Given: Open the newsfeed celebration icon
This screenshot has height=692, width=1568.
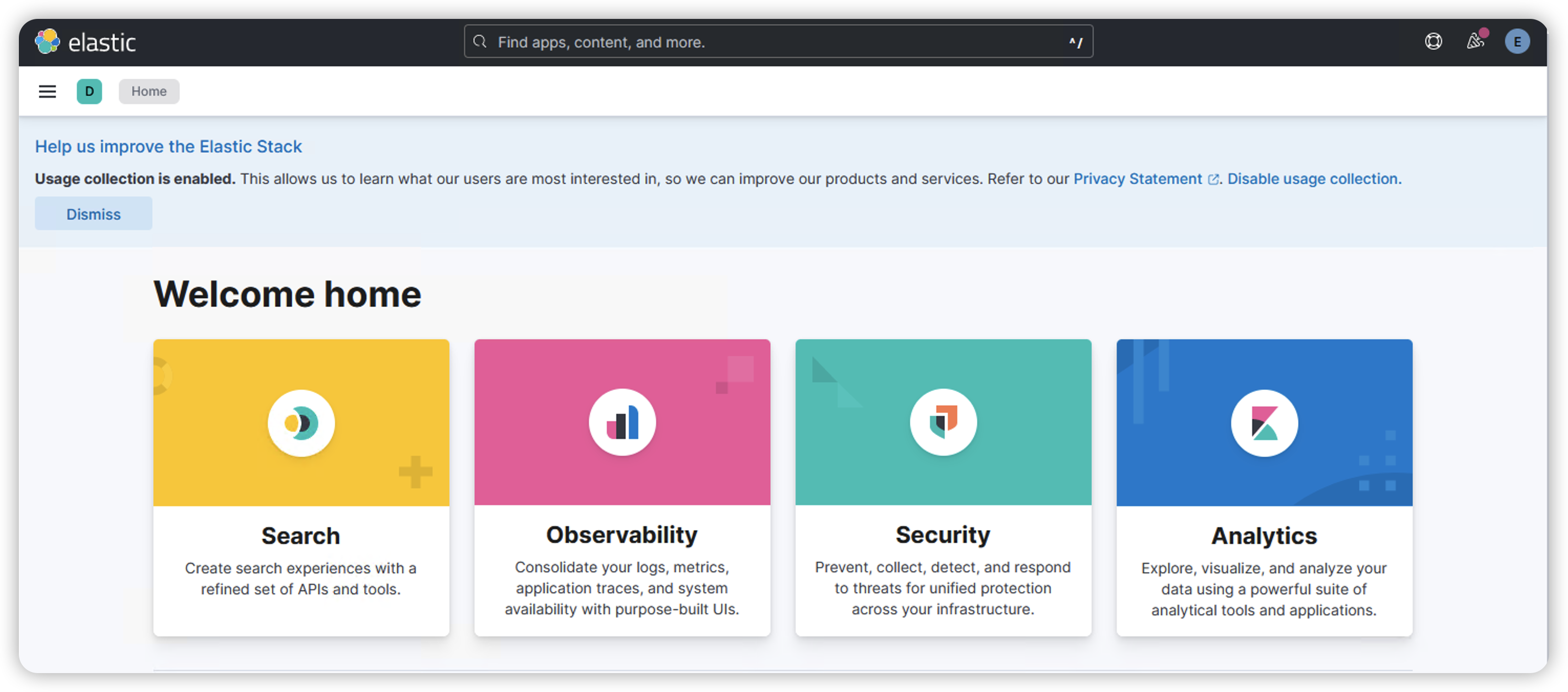Looking at the screenshot, I should tap(1475, 41).
